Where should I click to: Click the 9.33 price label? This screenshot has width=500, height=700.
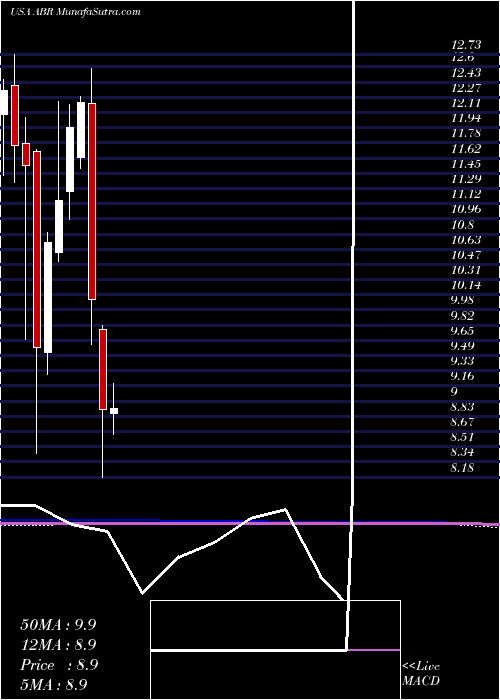462,361
